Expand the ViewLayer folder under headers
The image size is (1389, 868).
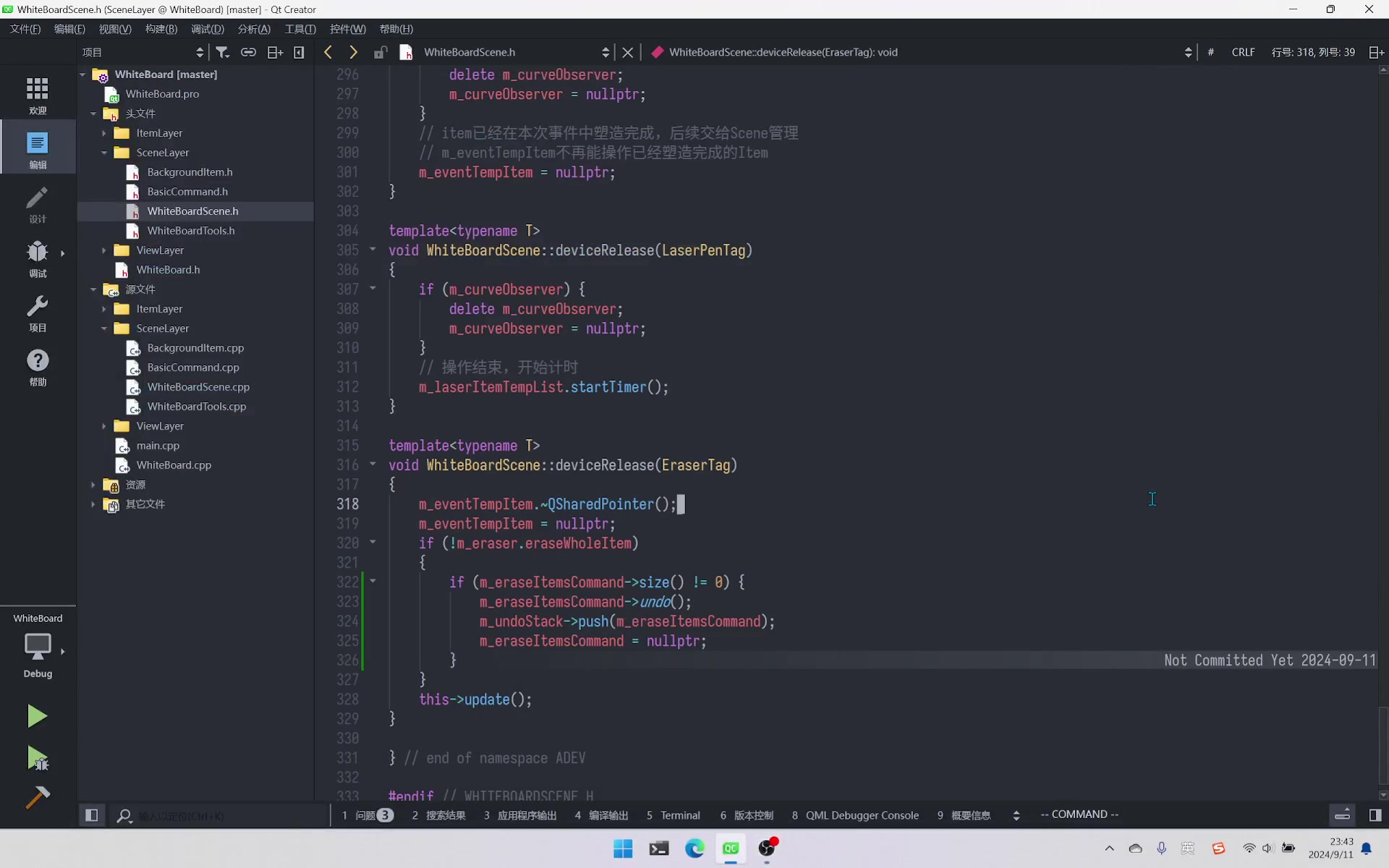[x=104, y=250]
